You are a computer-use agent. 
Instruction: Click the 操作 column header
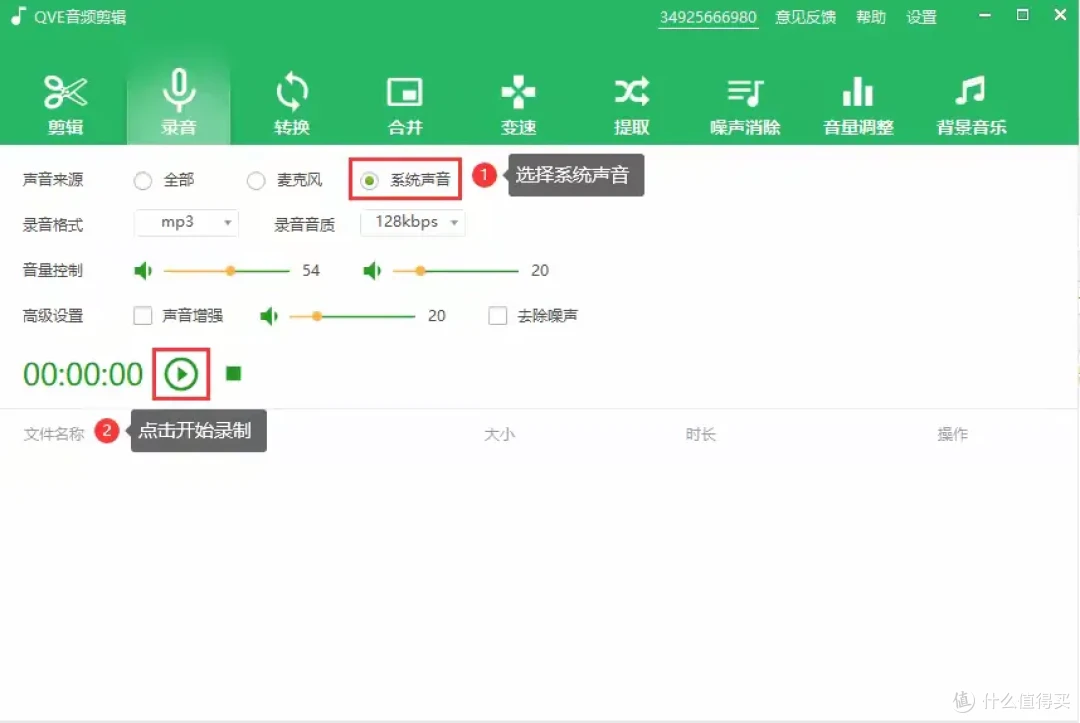click(953, 434)
